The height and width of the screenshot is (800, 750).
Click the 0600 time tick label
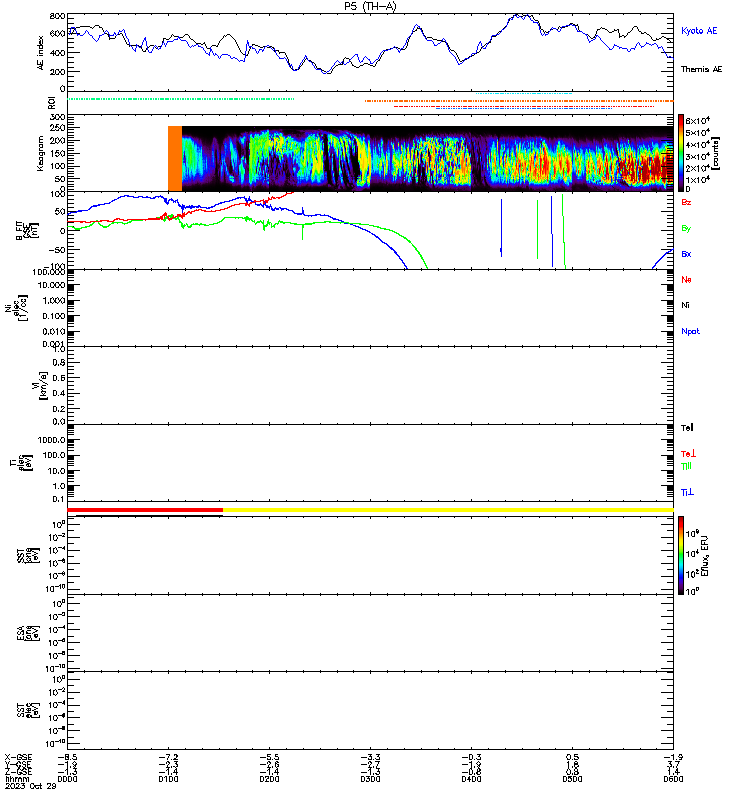[673, 779]
